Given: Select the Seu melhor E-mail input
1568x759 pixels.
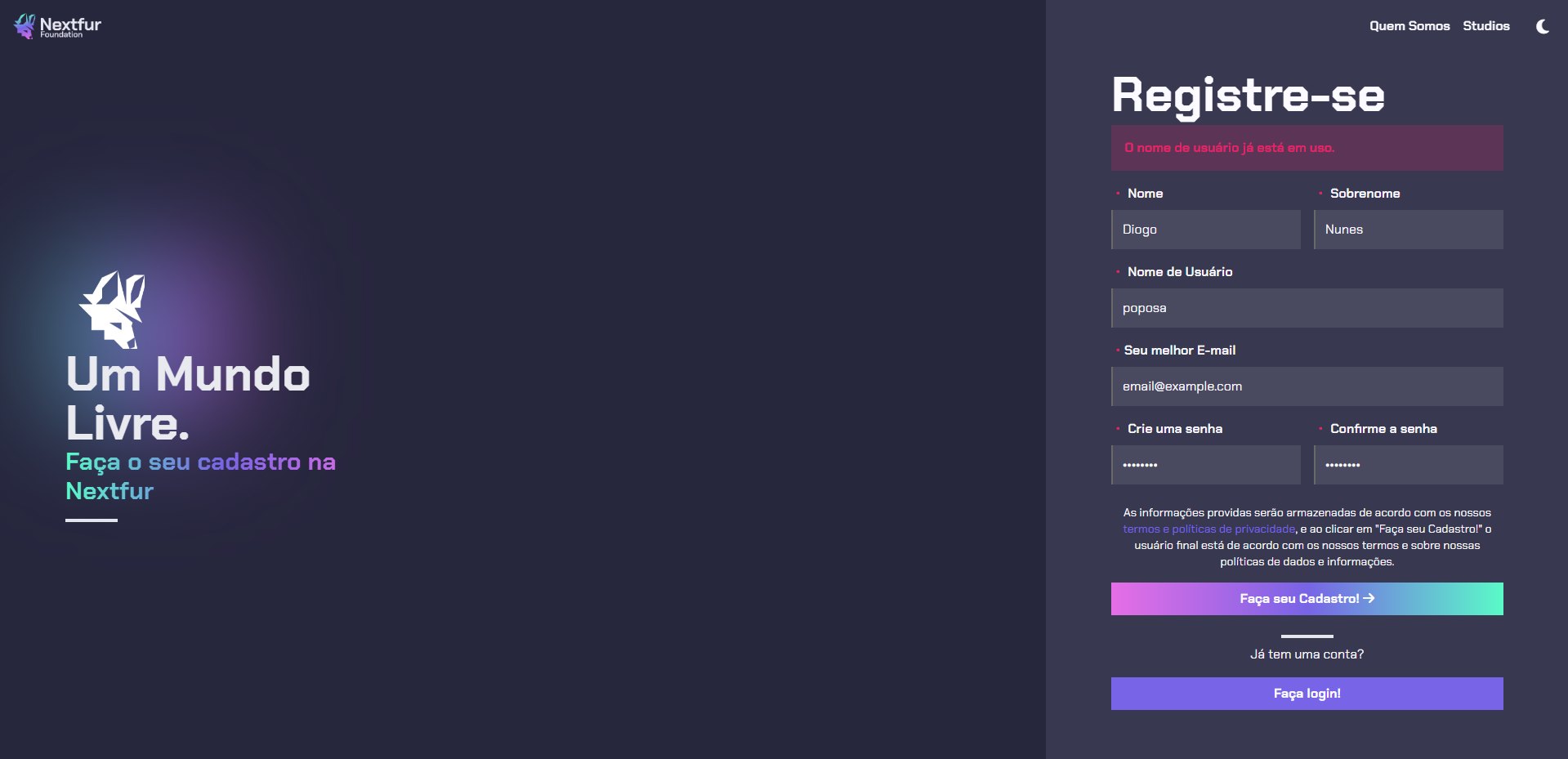Looking at the screenshot, I should [x=1307, y=386].
